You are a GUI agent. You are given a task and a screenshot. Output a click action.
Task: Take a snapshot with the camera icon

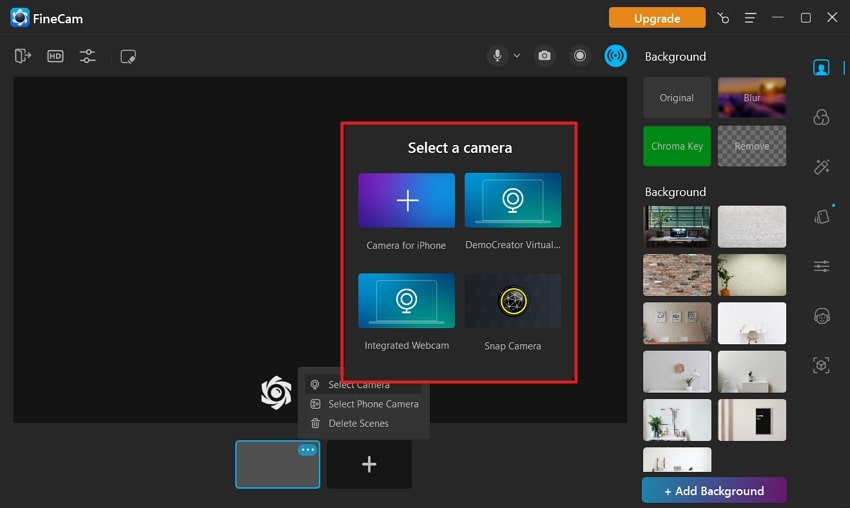coord(544,55)
